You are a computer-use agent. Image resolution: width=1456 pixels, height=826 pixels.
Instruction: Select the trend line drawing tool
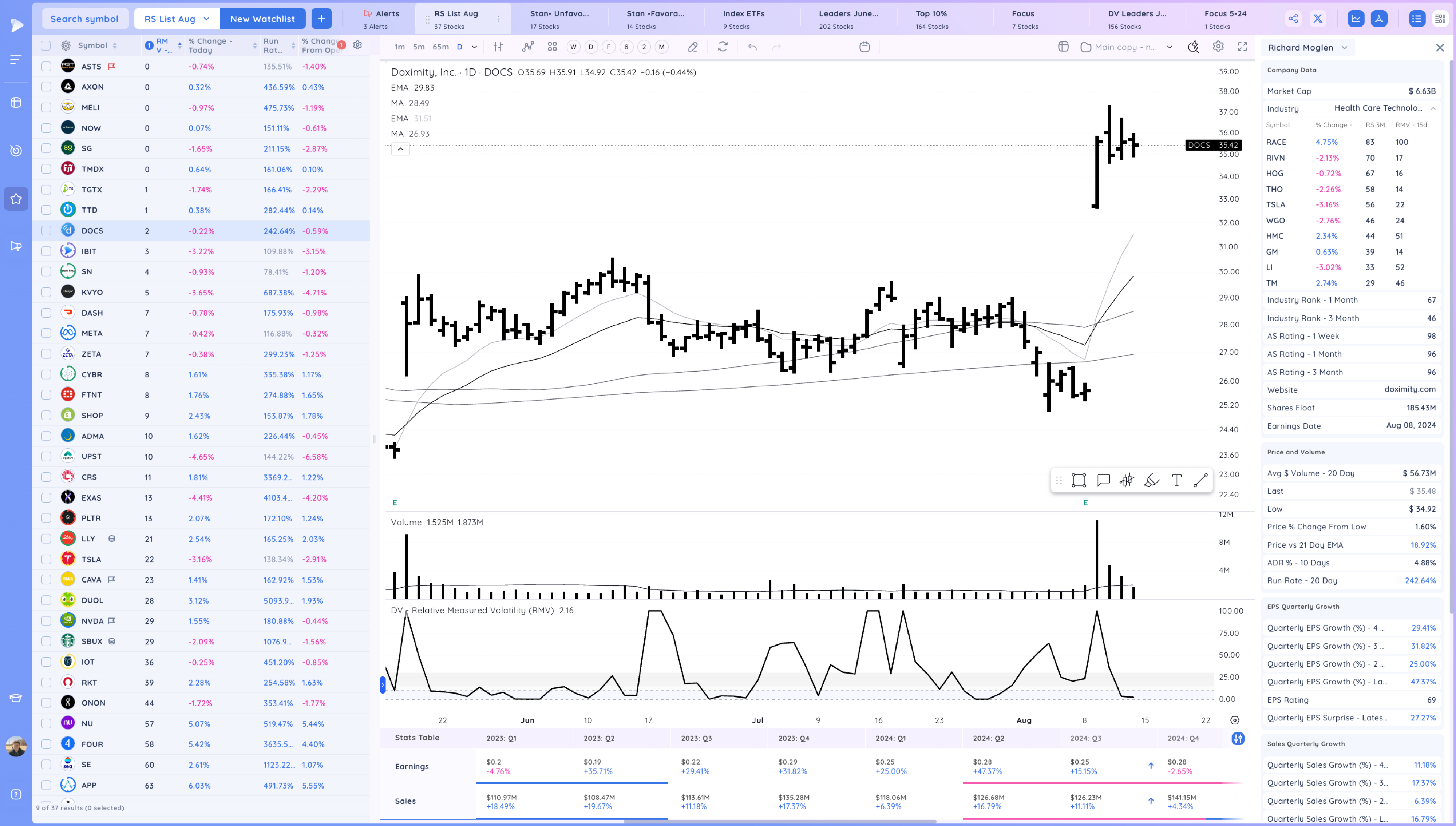tap(1200, 481)
